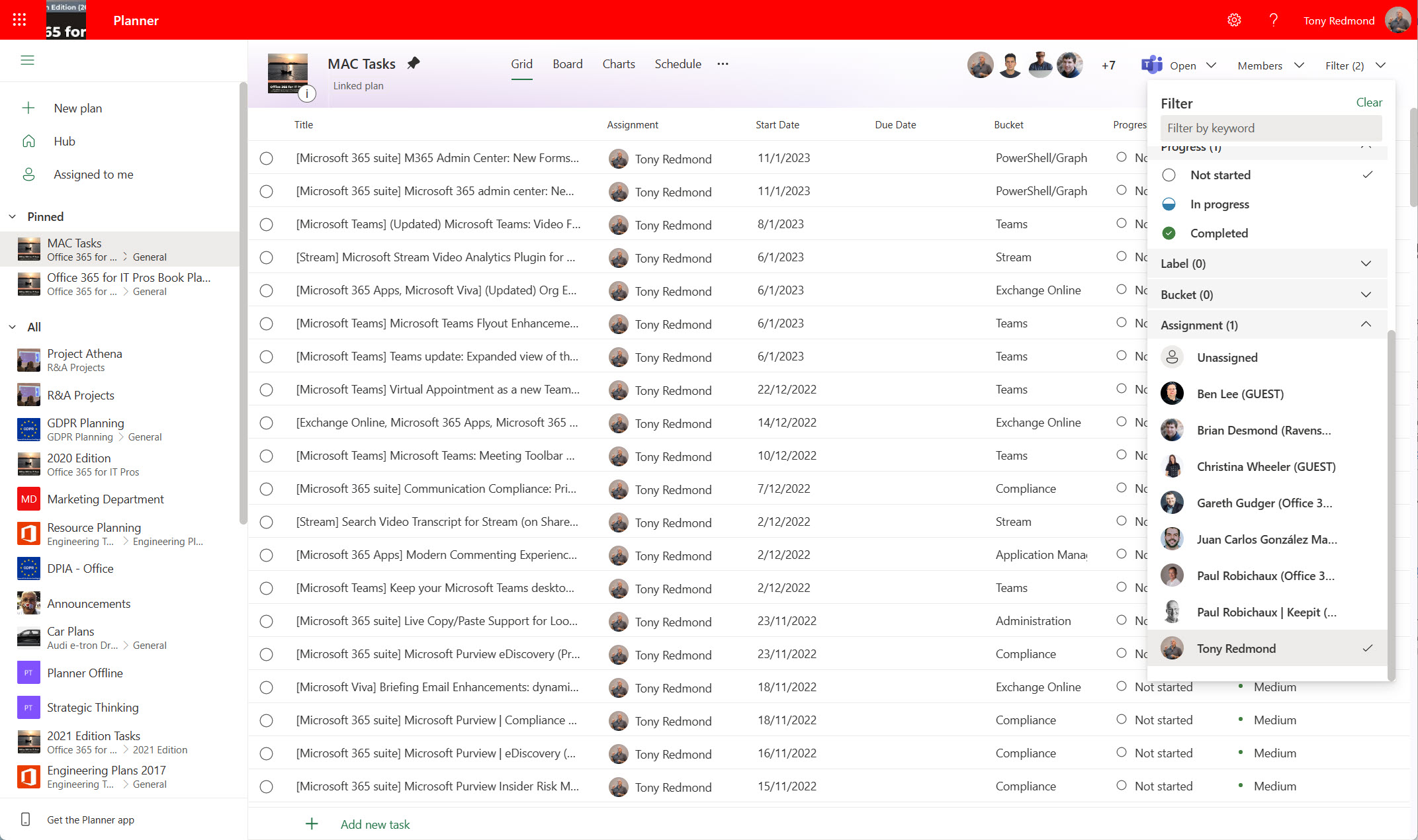Toggle the In progress filter option
Viewport: 1418px width, 840px height.
1219,204
